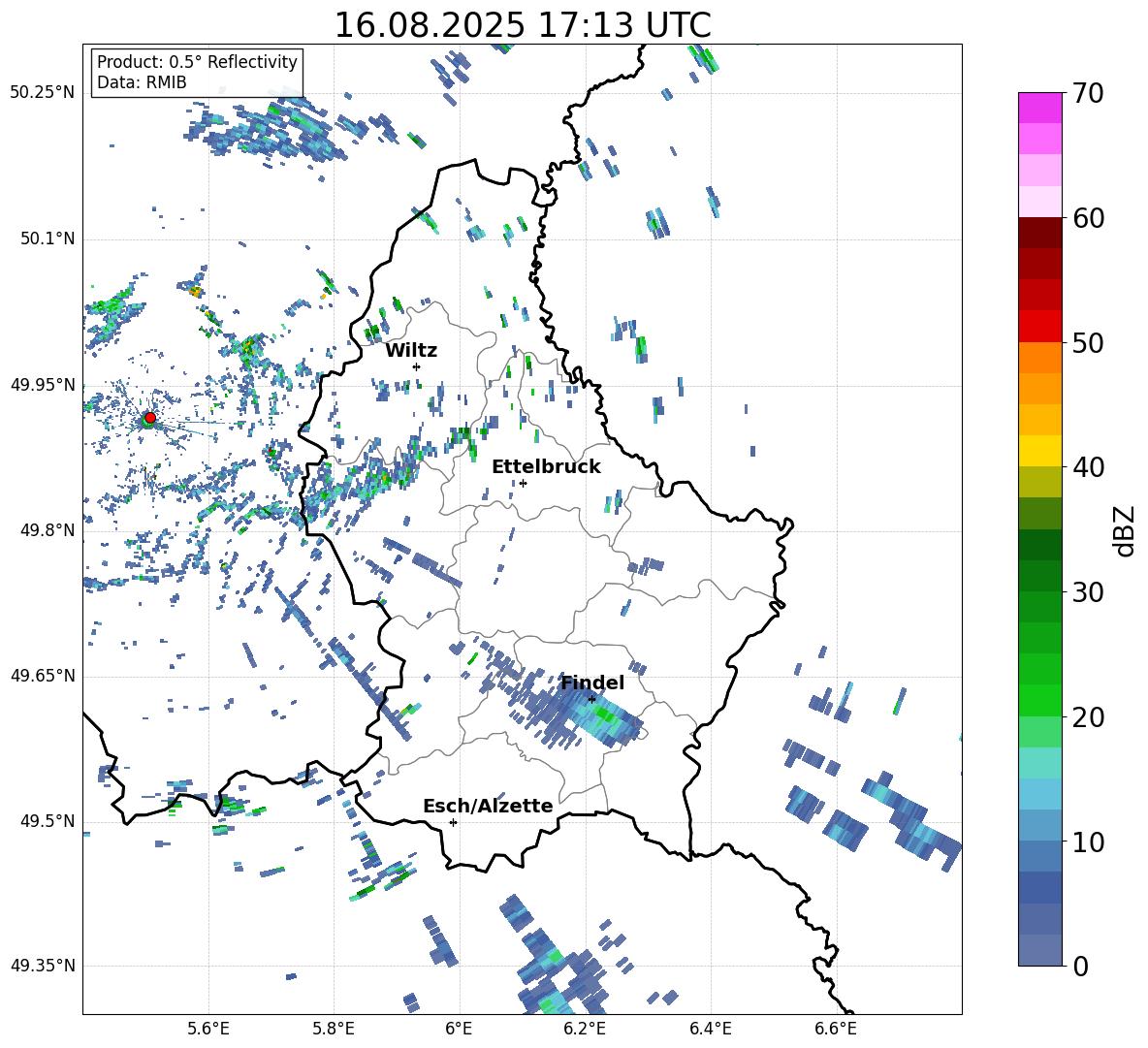Viewport: 1148px width, 1048px height.
Task: Click the Data: RMIB text
Action: [x=142, y=82]
